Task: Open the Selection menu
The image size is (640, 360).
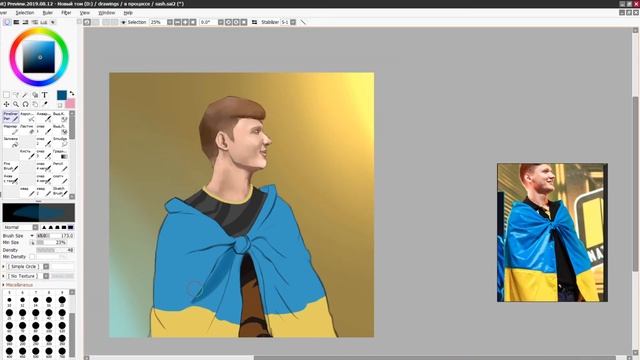Action: (25, 13)
